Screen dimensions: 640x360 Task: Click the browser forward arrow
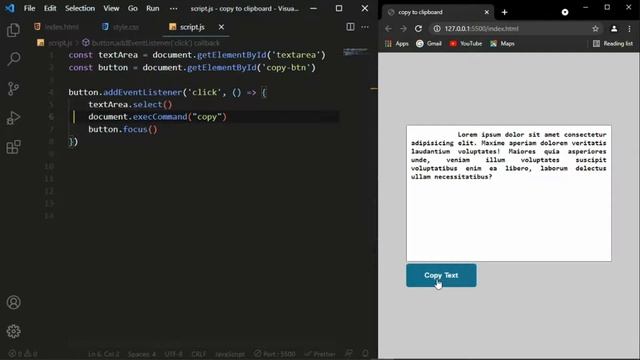(x=403, y=29)
